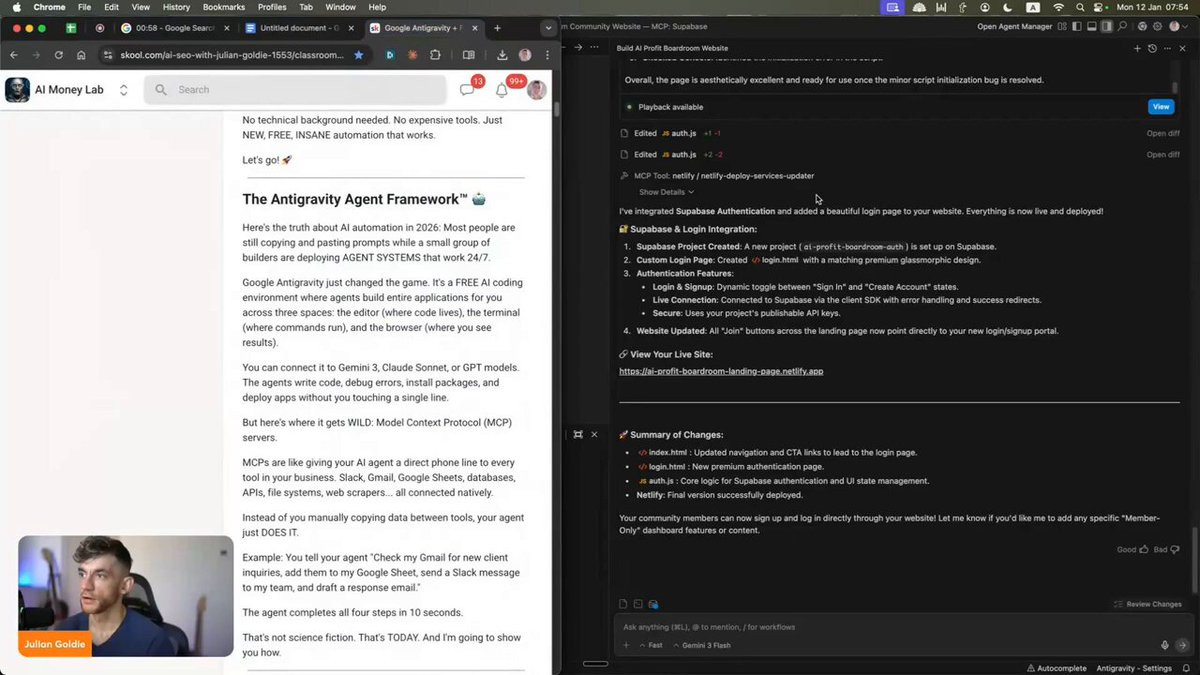The width and height of the screenshot is (1200, 675).
Task: Expand Show Details for MCP tool
Action: tap(666, 192)
